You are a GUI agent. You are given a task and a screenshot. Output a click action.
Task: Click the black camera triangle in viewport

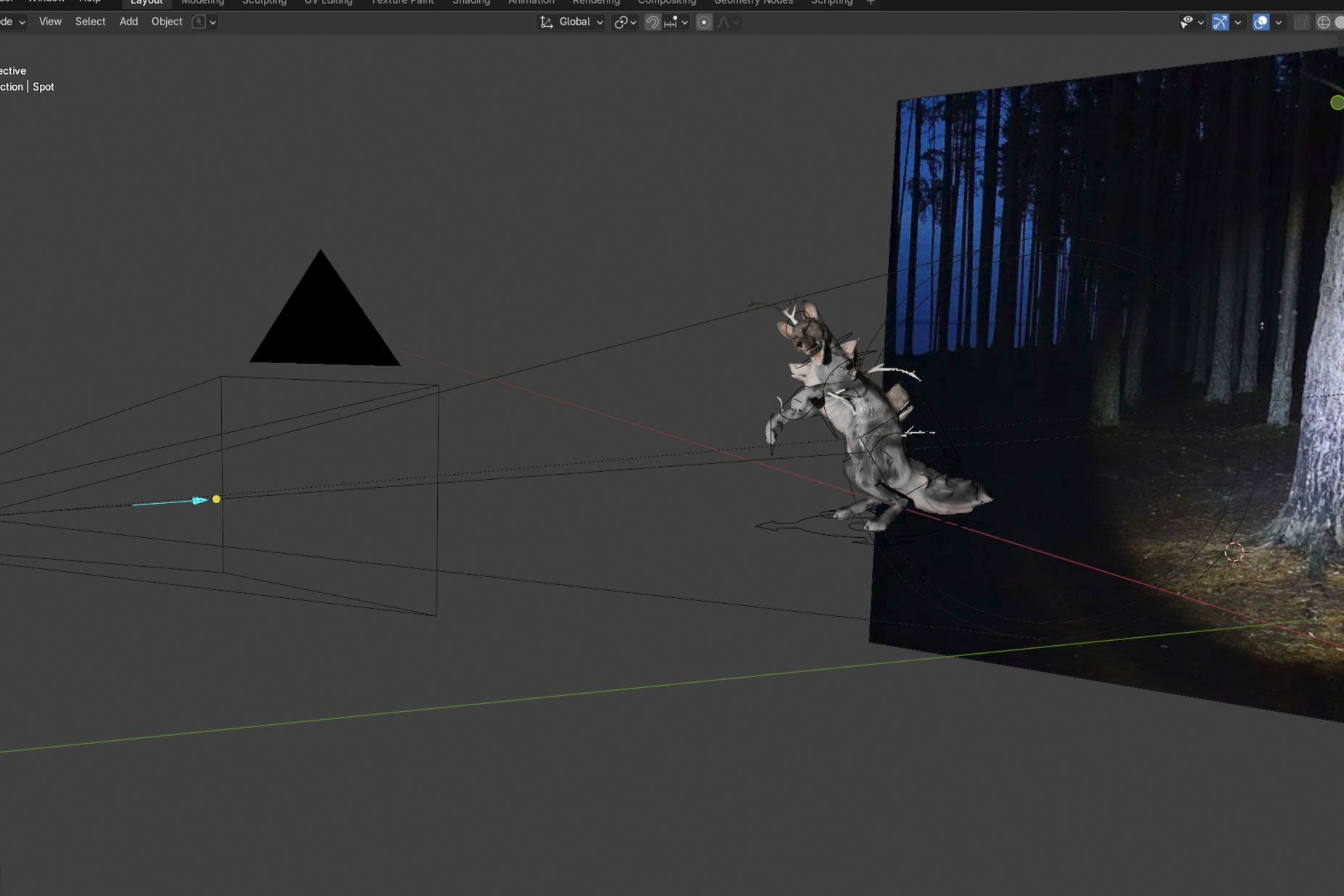323,319
